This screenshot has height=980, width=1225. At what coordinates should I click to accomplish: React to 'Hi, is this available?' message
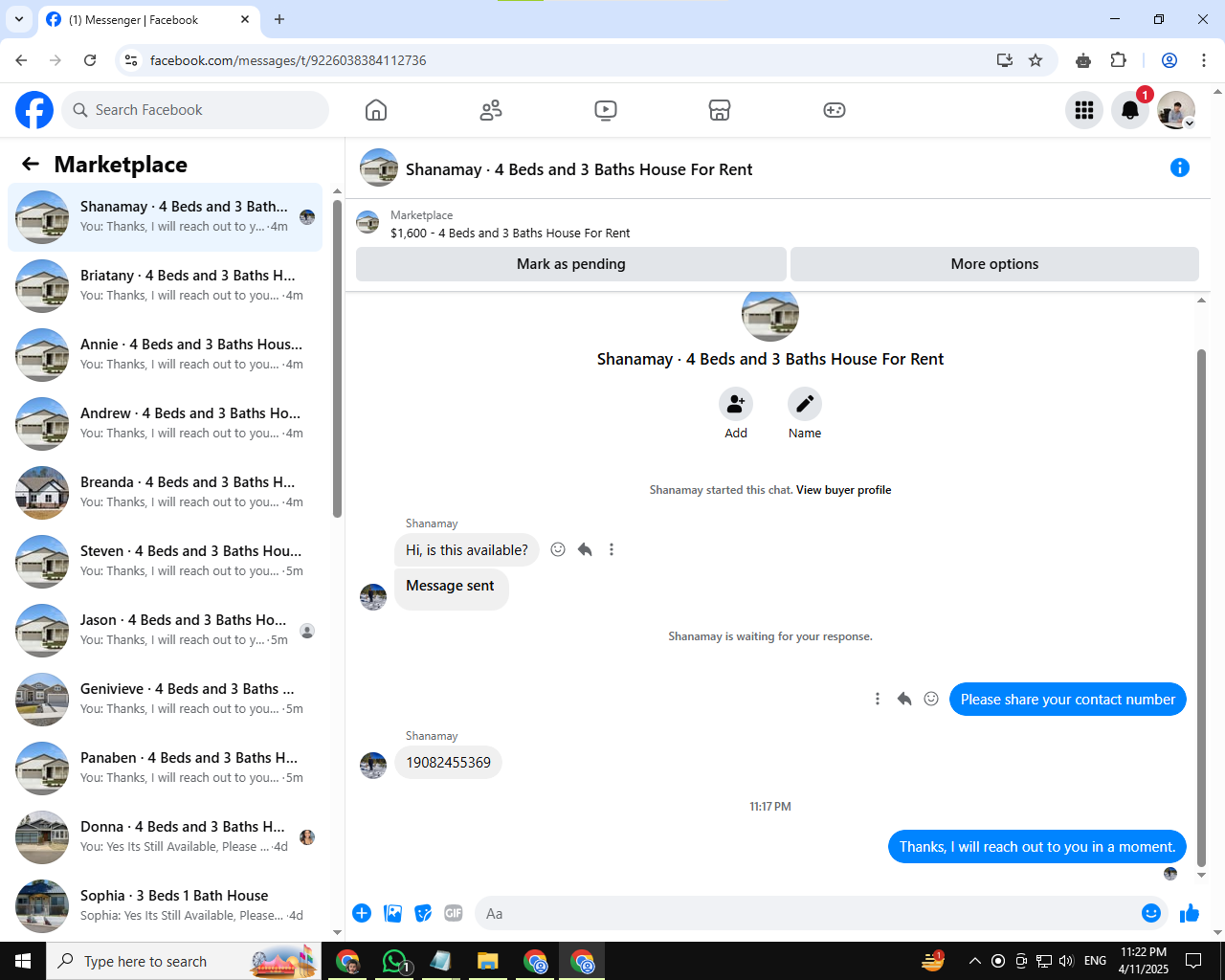click(558, 549)
